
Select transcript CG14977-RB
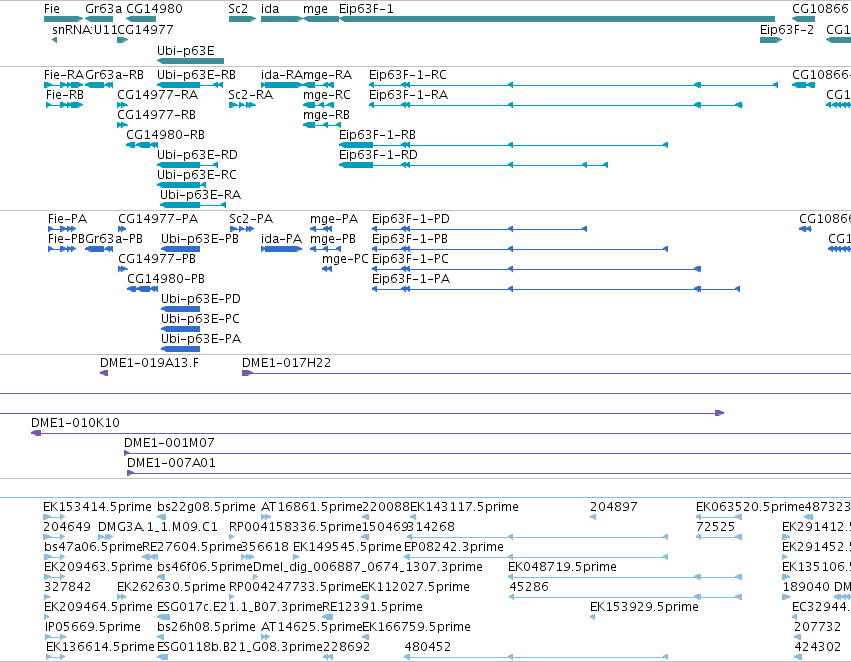(x=123, y=125)
